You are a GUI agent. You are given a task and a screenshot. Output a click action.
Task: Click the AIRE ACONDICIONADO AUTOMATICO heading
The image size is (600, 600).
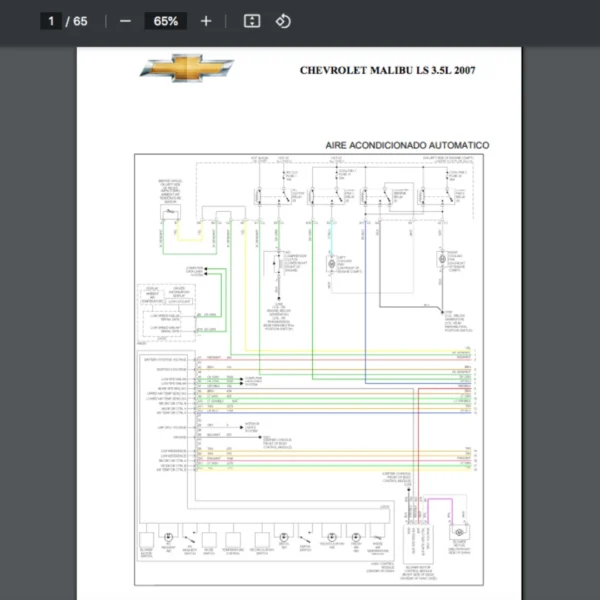tap(407, 145)
